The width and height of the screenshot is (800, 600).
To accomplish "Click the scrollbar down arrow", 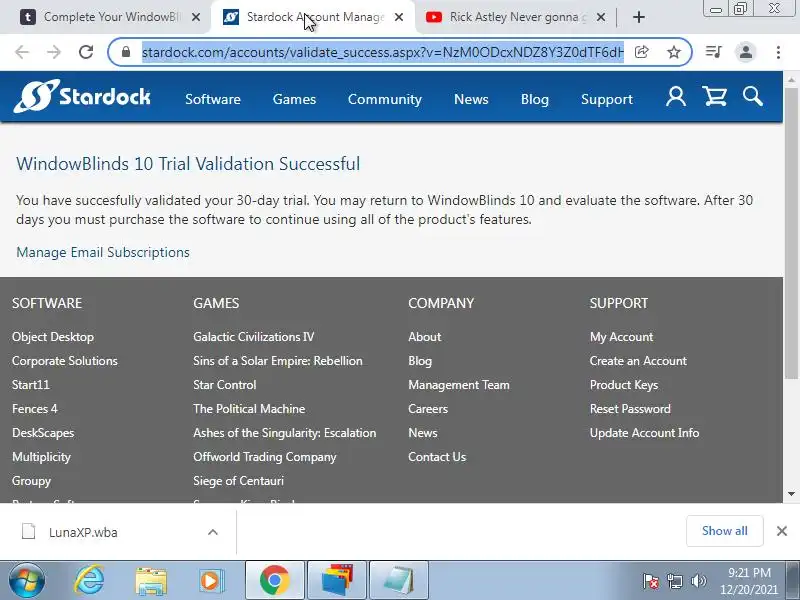I will click(791, 494).
